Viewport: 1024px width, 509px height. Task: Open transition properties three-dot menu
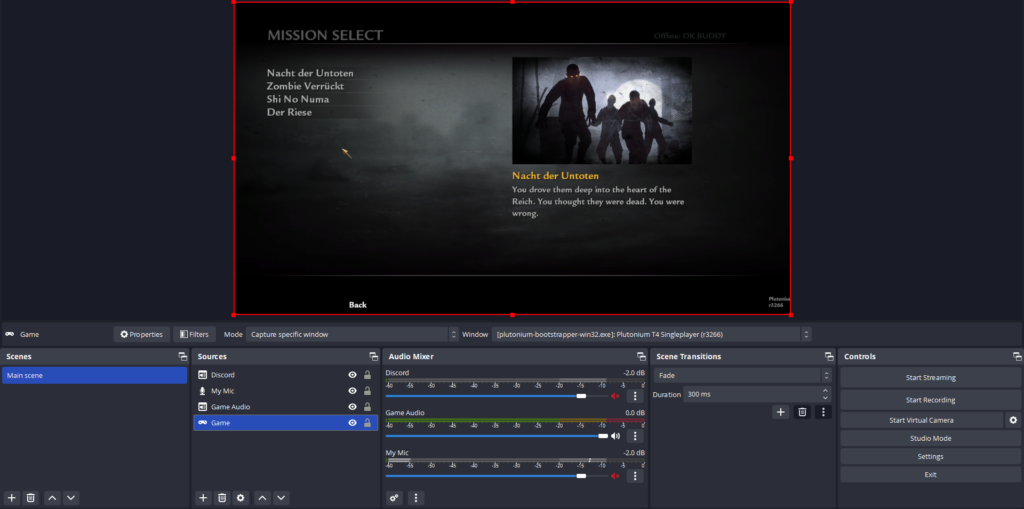pyautogui.click(x=824, y=412)
